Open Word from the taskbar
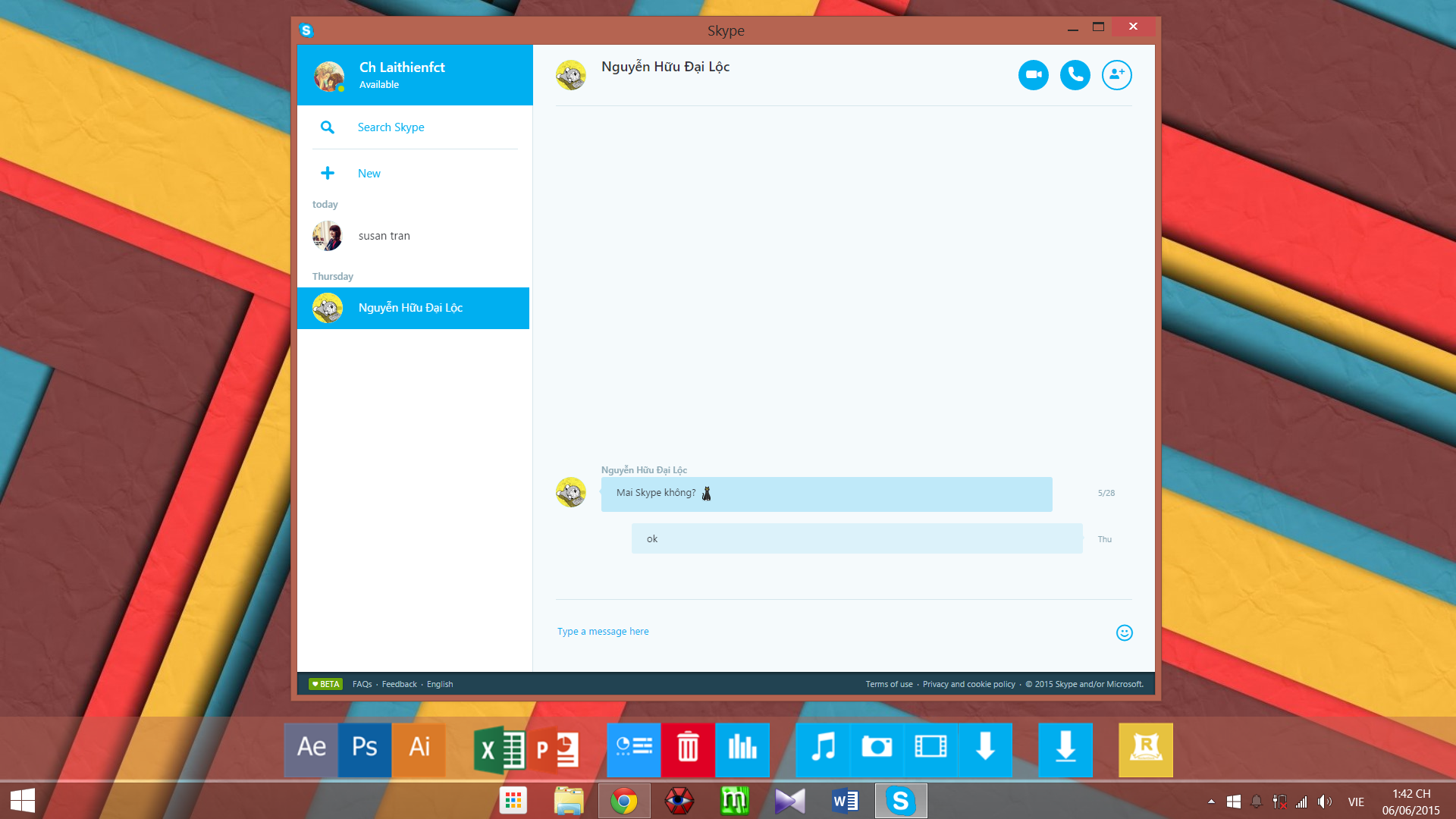 pyautogui.click(x=846, y=801)
